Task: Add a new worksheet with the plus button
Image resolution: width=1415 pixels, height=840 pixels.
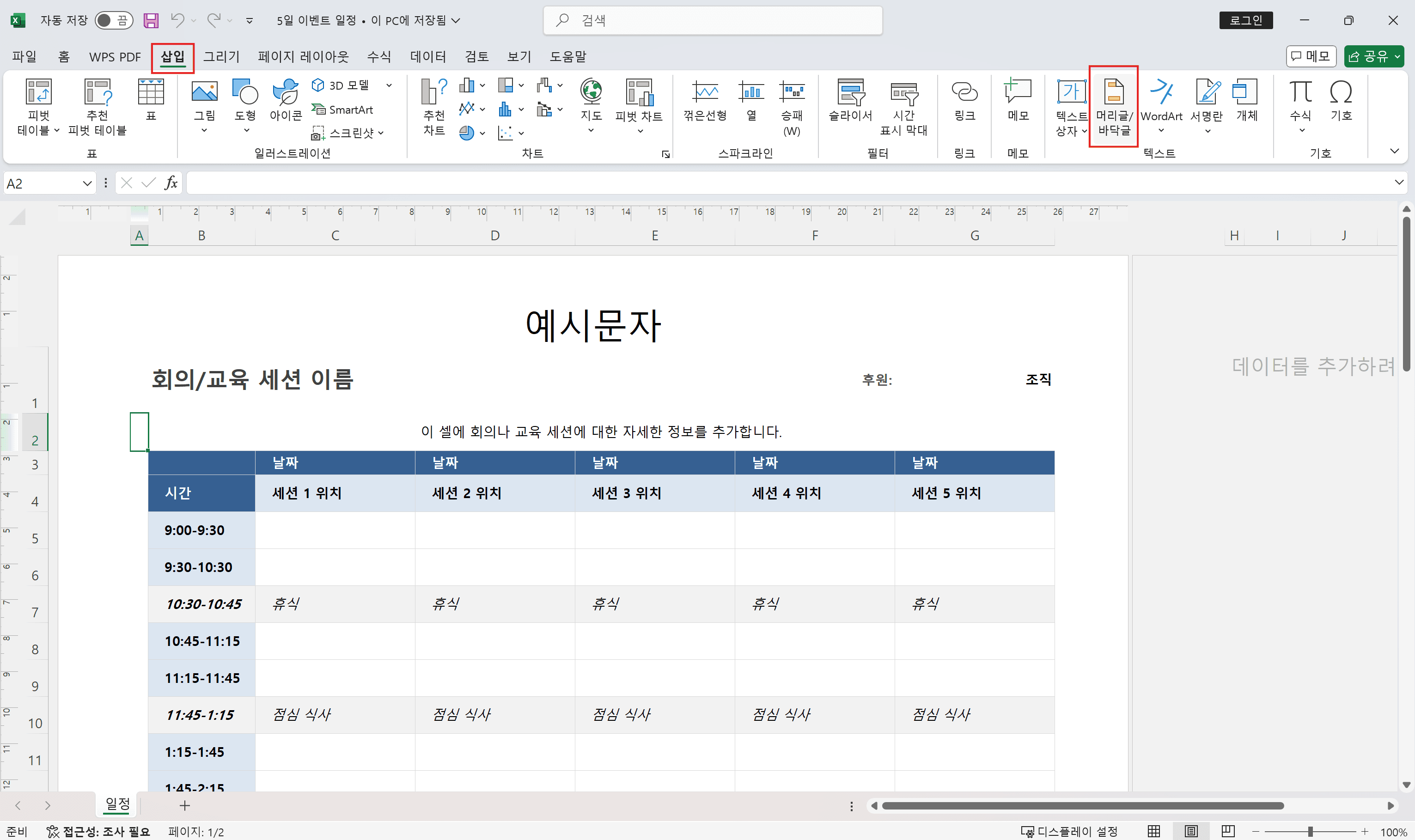Action: point(185,805)
